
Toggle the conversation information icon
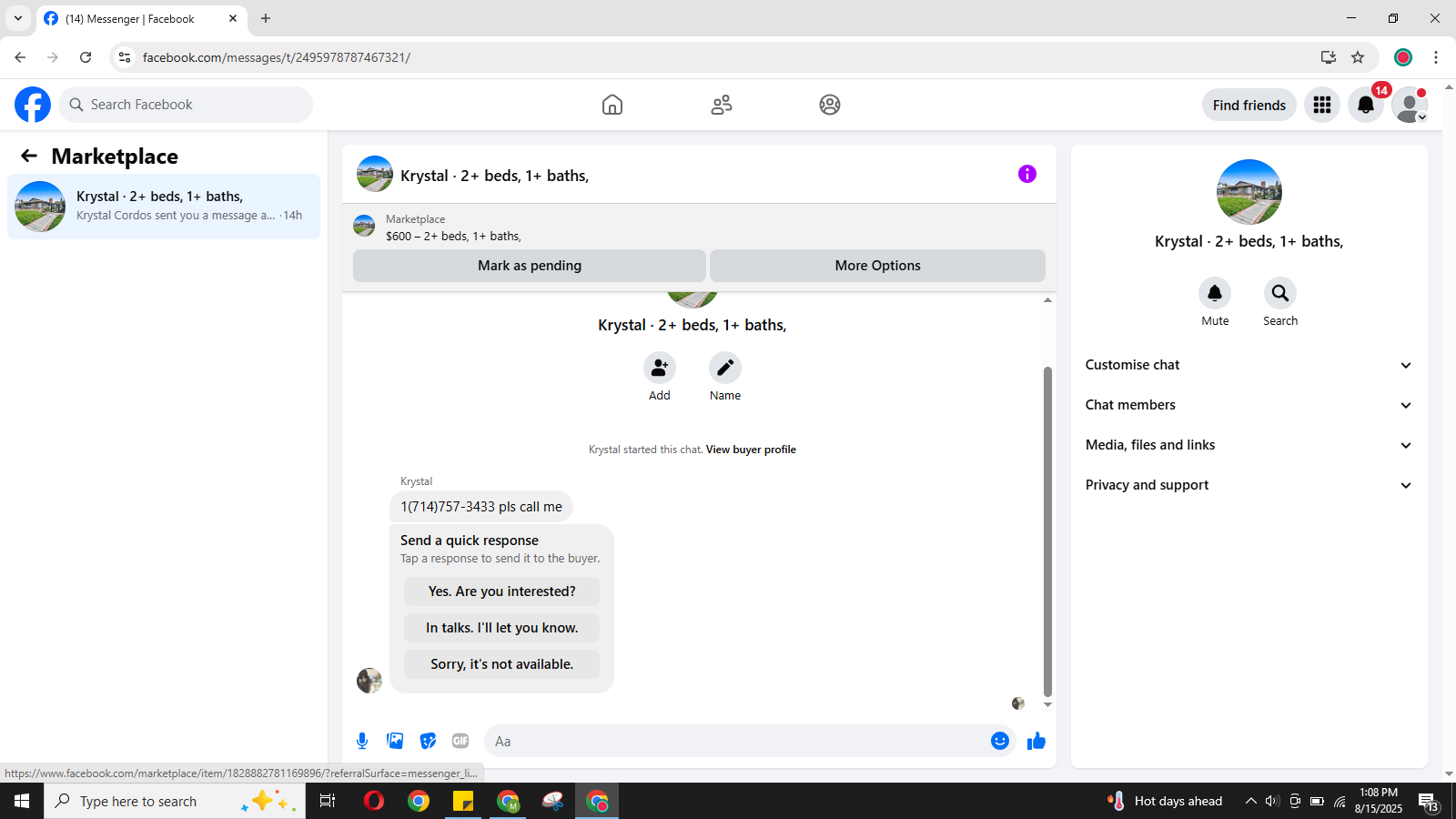tap(1027, 174)
